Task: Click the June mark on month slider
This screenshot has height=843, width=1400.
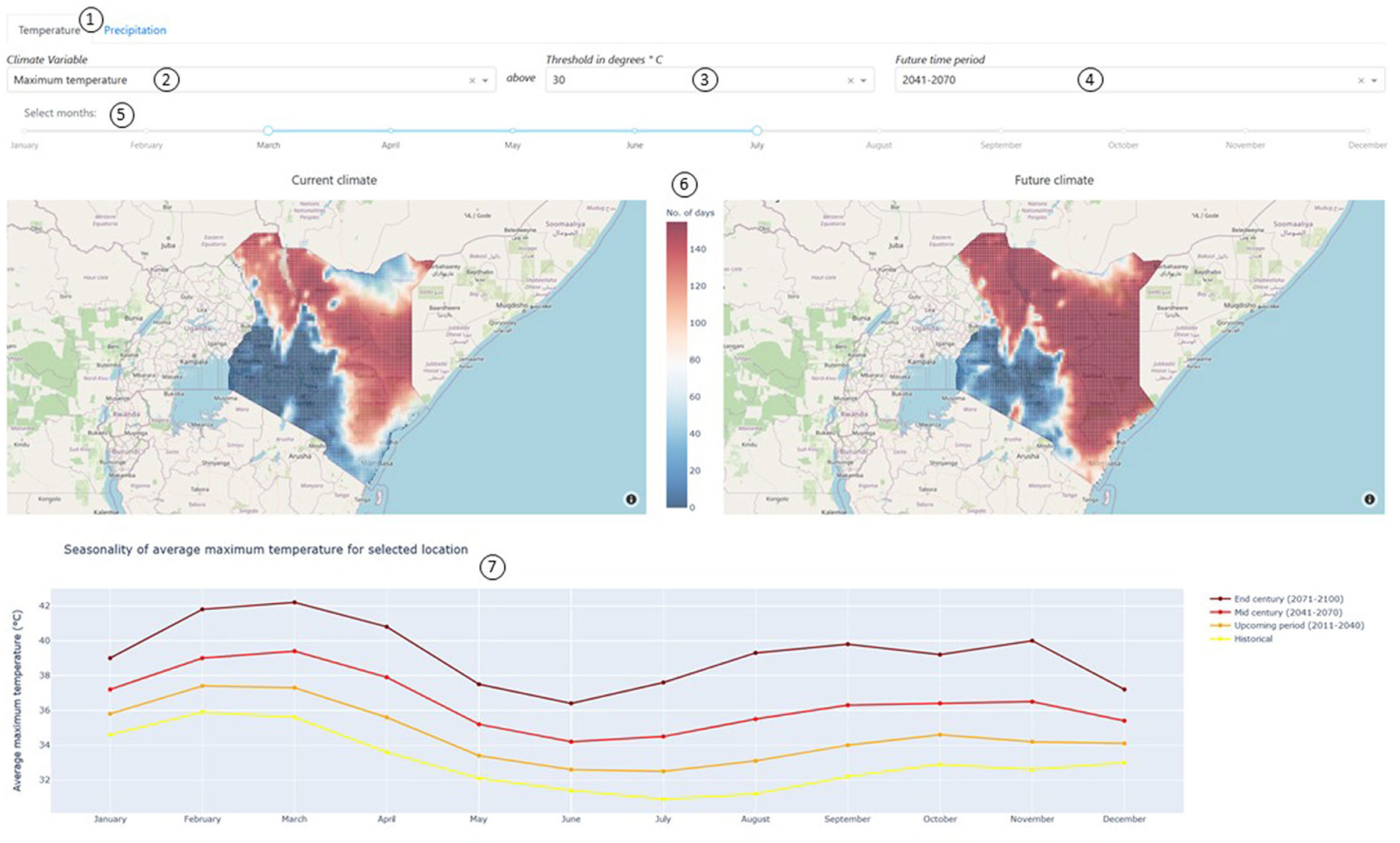Action: click(x=634, y=131)
